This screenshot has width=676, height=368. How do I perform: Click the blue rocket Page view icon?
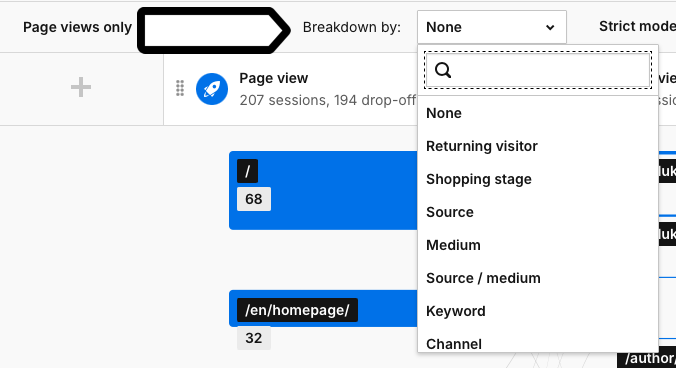click(212, 89)
